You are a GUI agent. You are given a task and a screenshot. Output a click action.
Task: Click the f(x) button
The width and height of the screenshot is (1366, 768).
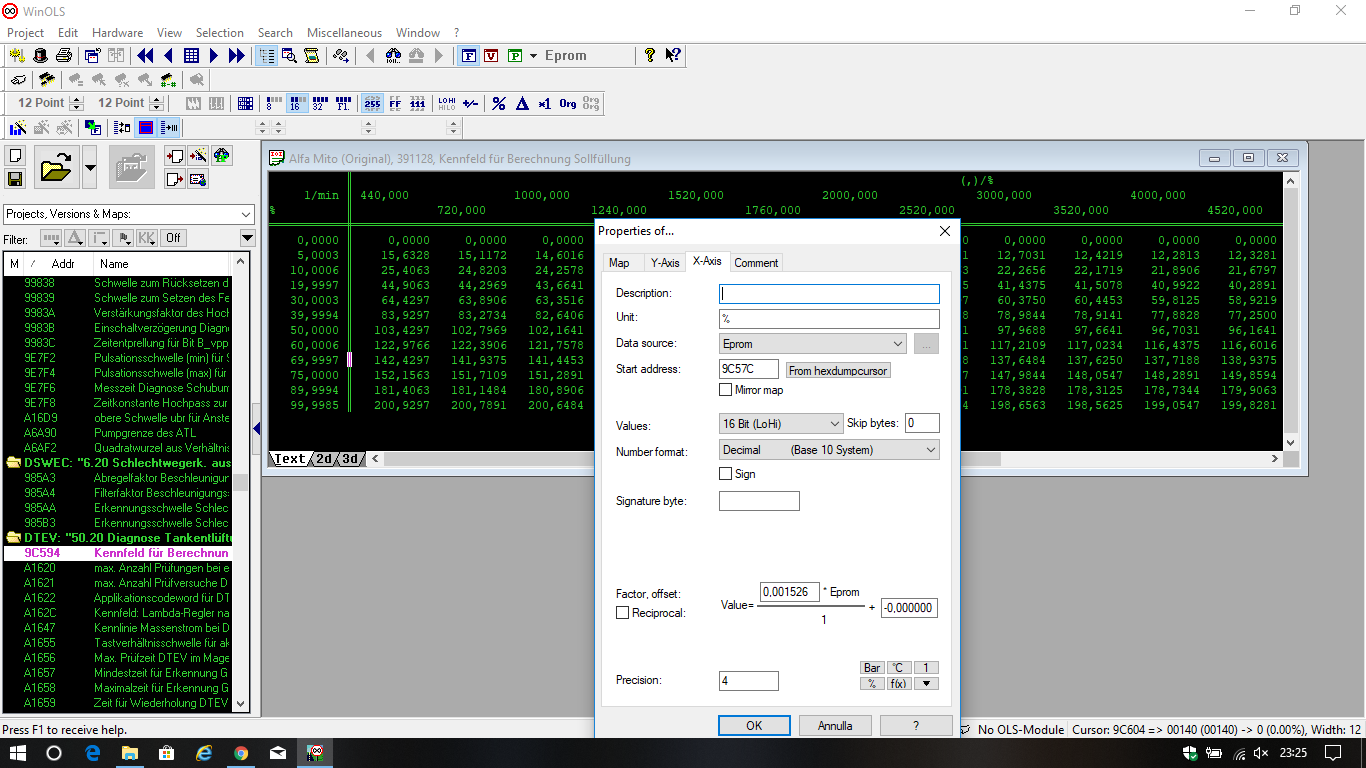[899, 684]
